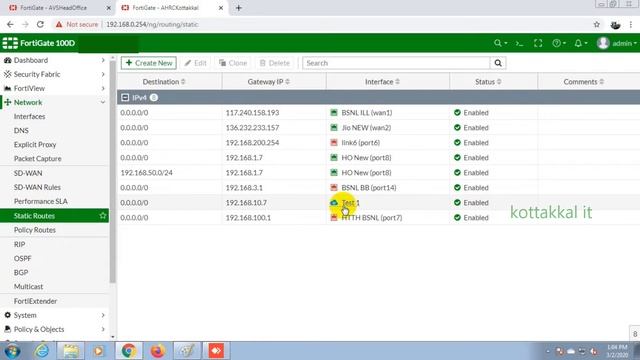Sort by the Interface column
The width and height of the screenshot is (640, 360).
click(x=382, y=82)
